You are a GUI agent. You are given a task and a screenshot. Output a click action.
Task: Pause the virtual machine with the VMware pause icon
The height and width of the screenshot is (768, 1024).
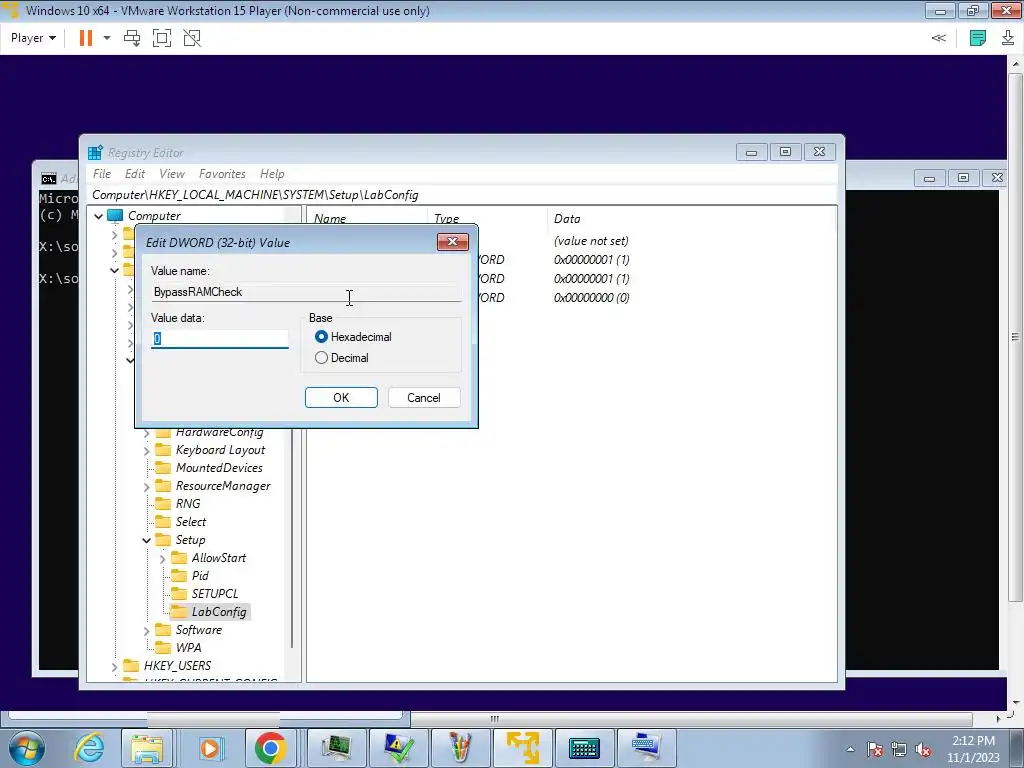[86, 38]
